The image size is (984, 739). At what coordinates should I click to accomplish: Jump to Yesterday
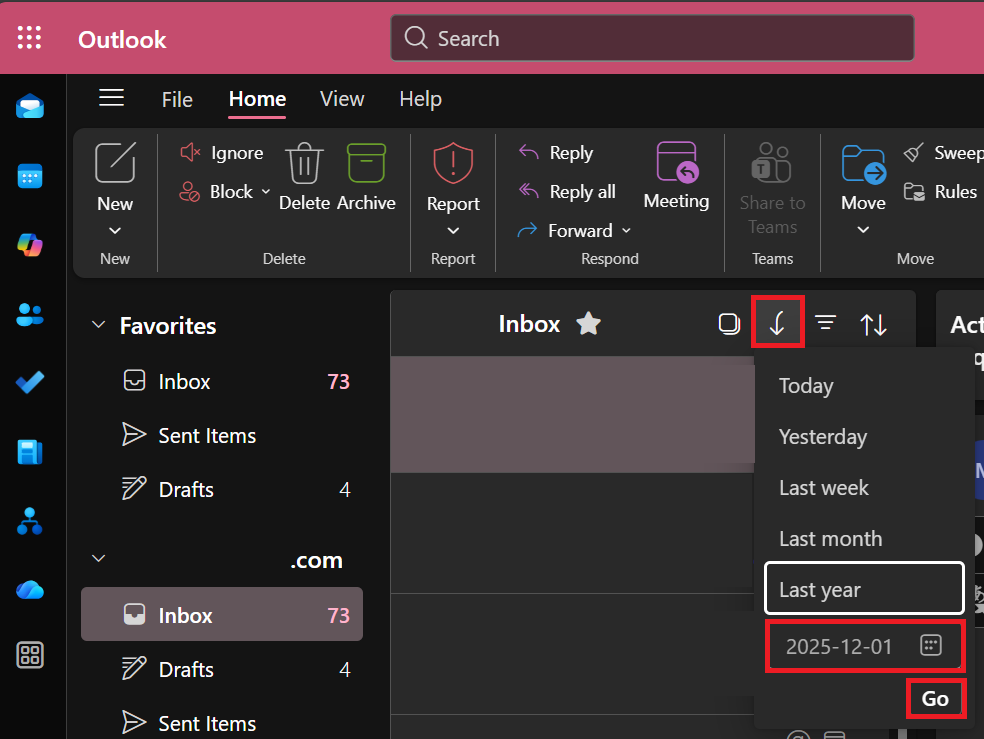click(x=865, y=437)
